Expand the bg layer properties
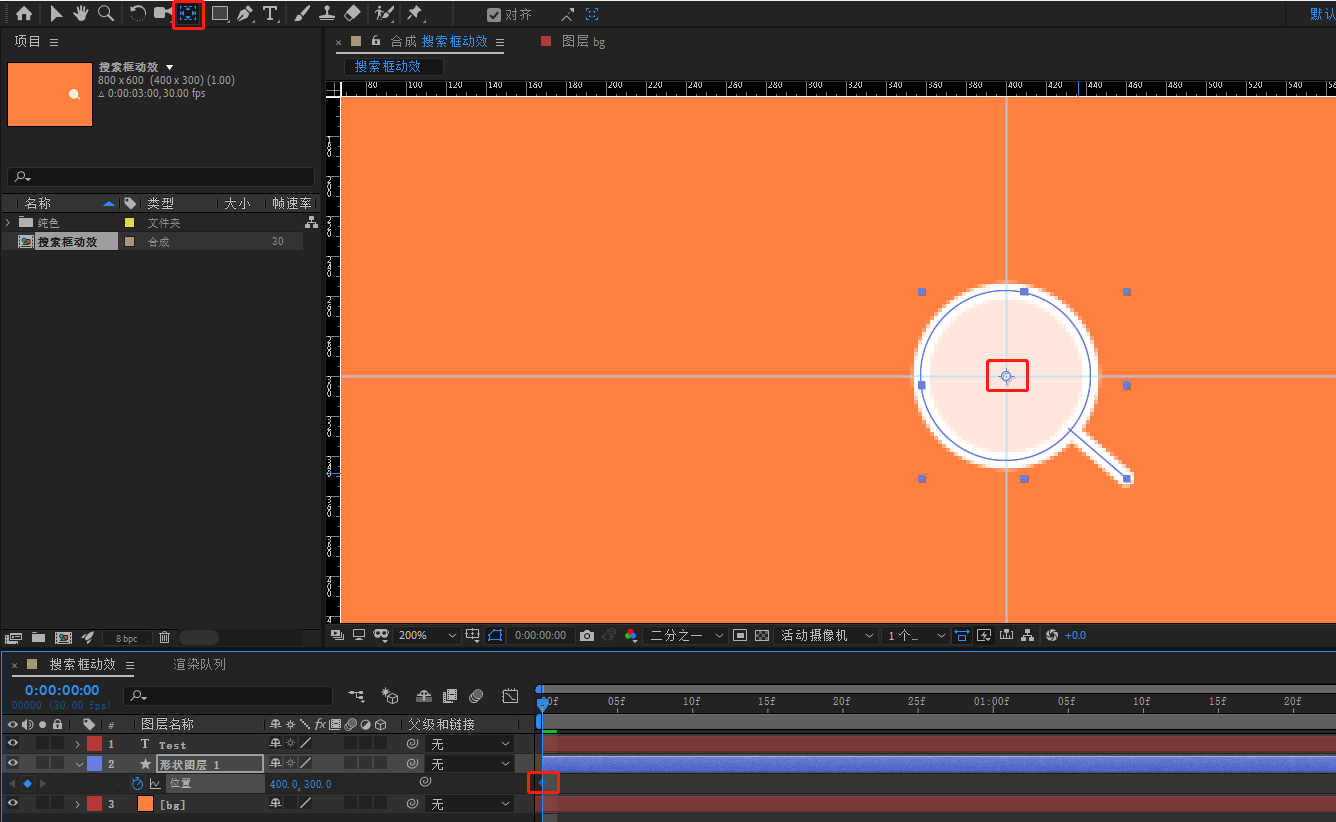1336x822 pixels. pyautogui.click(x=78, y=804)
